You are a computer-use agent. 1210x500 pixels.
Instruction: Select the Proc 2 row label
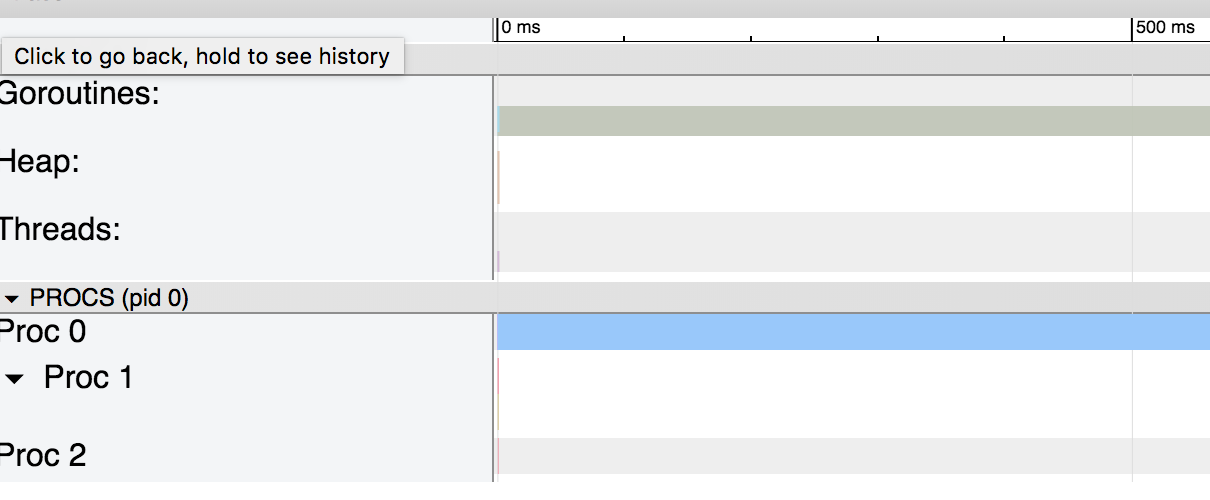pos(43,456)
